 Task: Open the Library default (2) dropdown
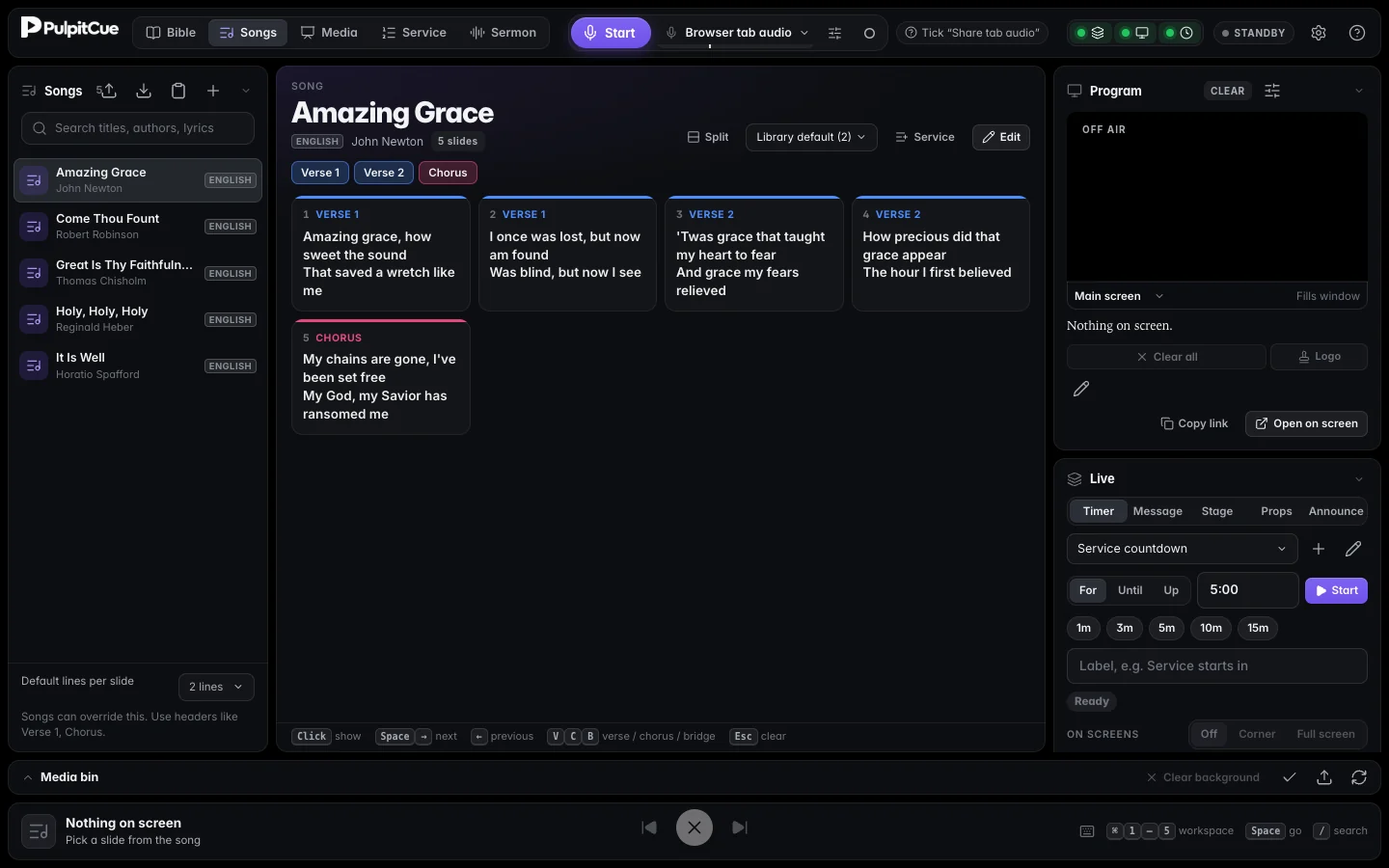point(811,137)
